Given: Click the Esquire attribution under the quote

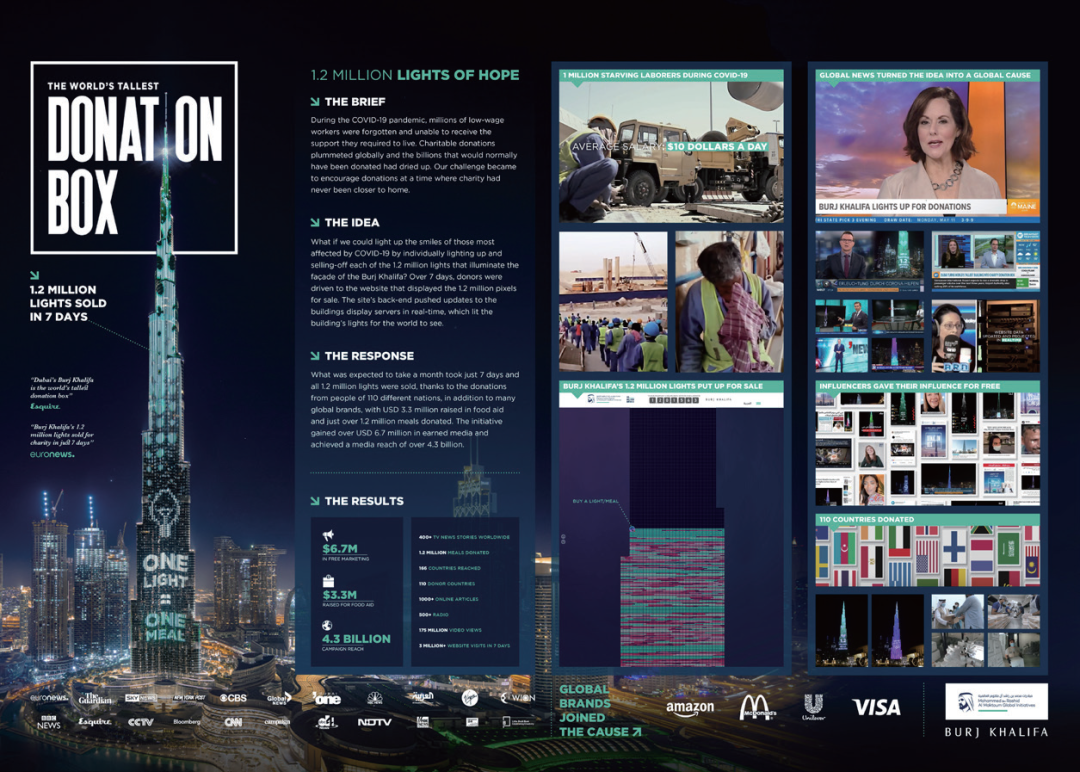Looking at the screenshot, I should (x=45, y=406).
